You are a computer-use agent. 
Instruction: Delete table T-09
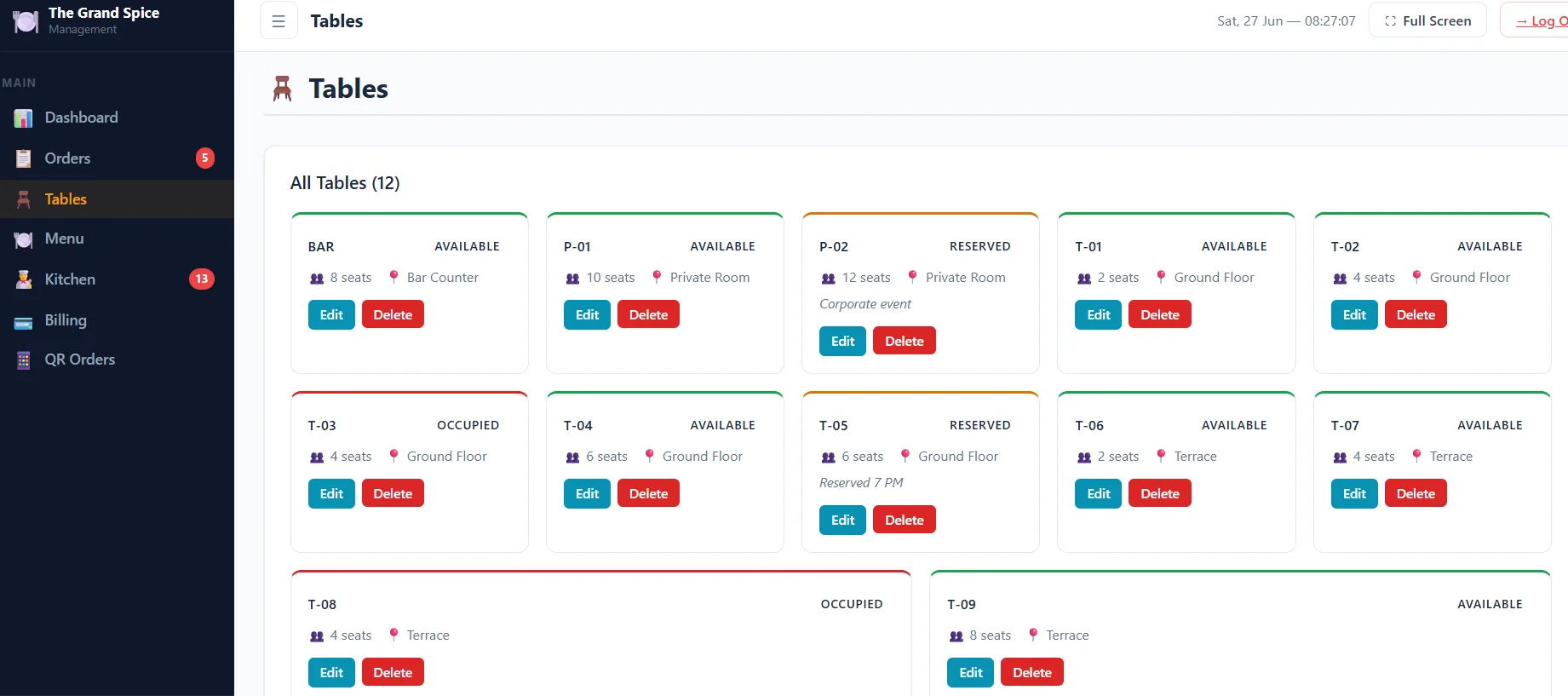(x=1031, y=672)
